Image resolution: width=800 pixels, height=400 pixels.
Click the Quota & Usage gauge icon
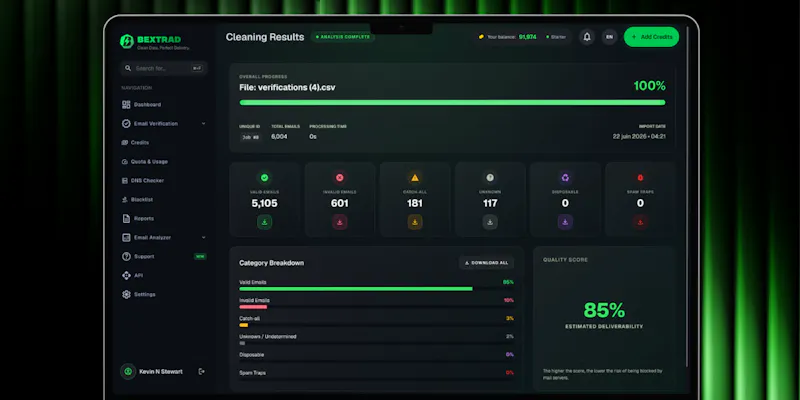pyautogui.click(x=124, y=162)
